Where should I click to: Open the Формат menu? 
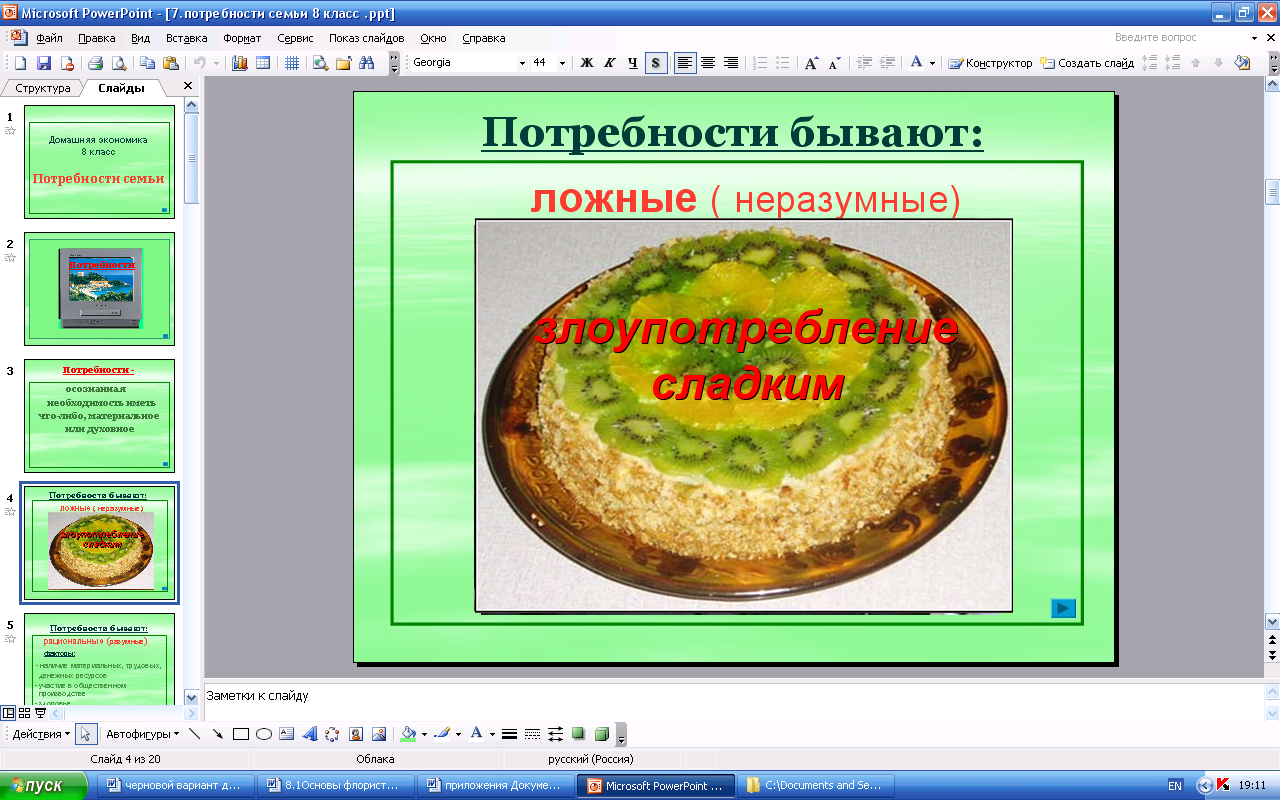coord(242,38)
